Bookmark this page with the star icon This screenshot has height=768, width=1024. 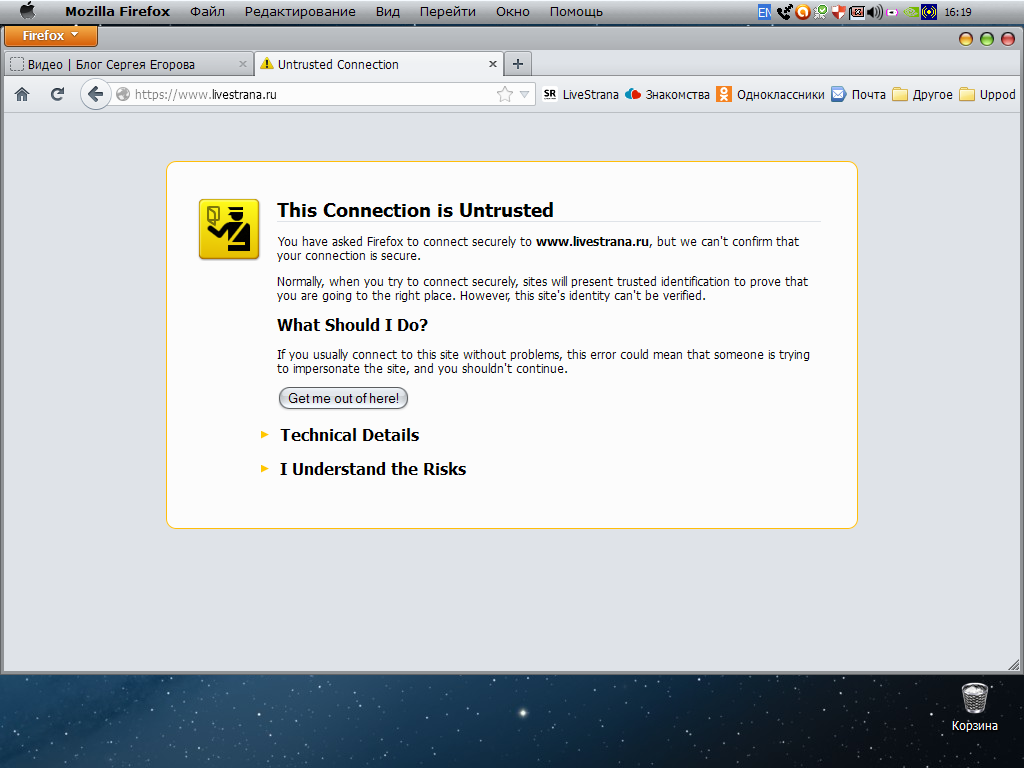point(505,94)
